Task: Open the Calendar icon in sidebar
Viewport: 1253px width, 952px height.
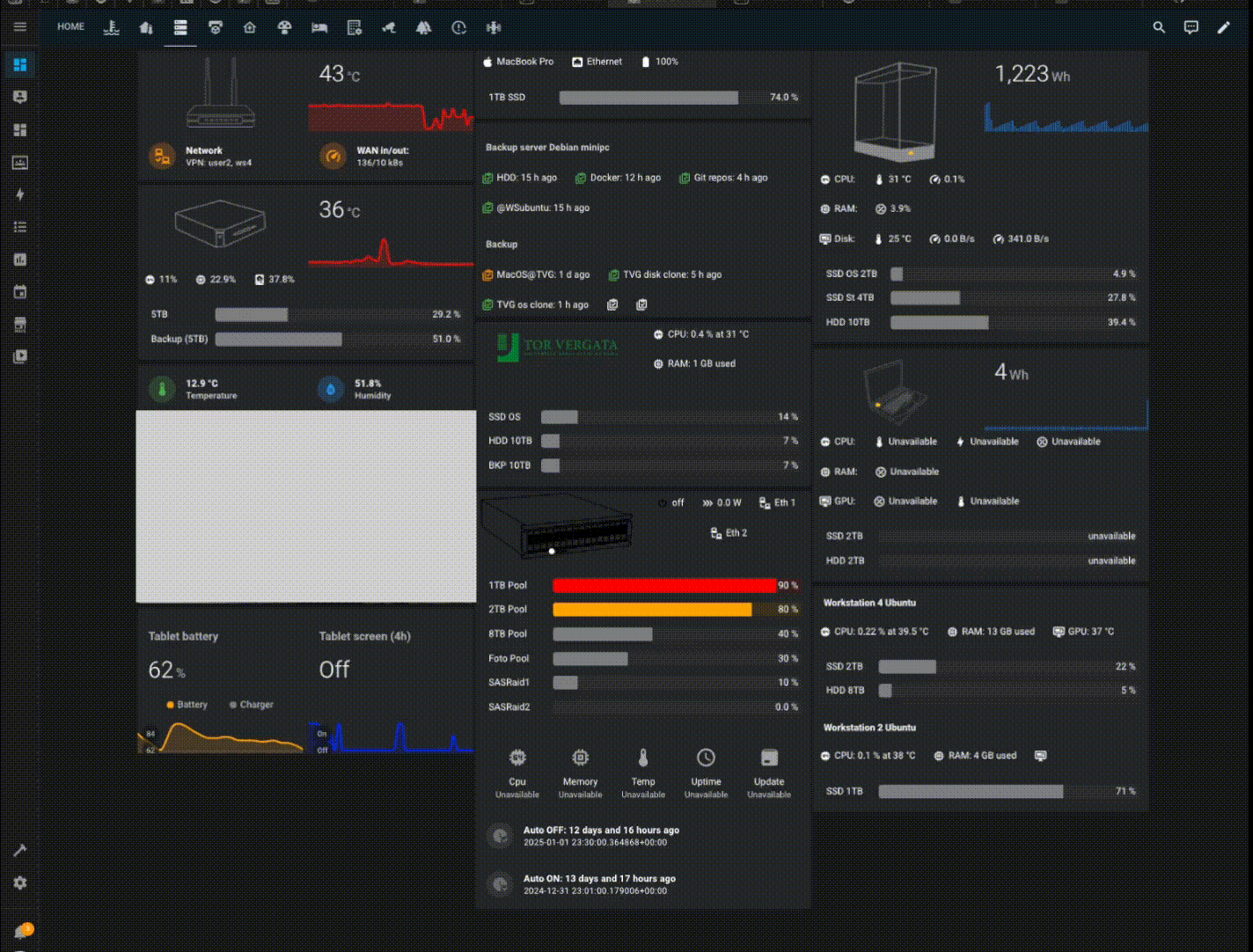Action: click(x=20, y=292)
